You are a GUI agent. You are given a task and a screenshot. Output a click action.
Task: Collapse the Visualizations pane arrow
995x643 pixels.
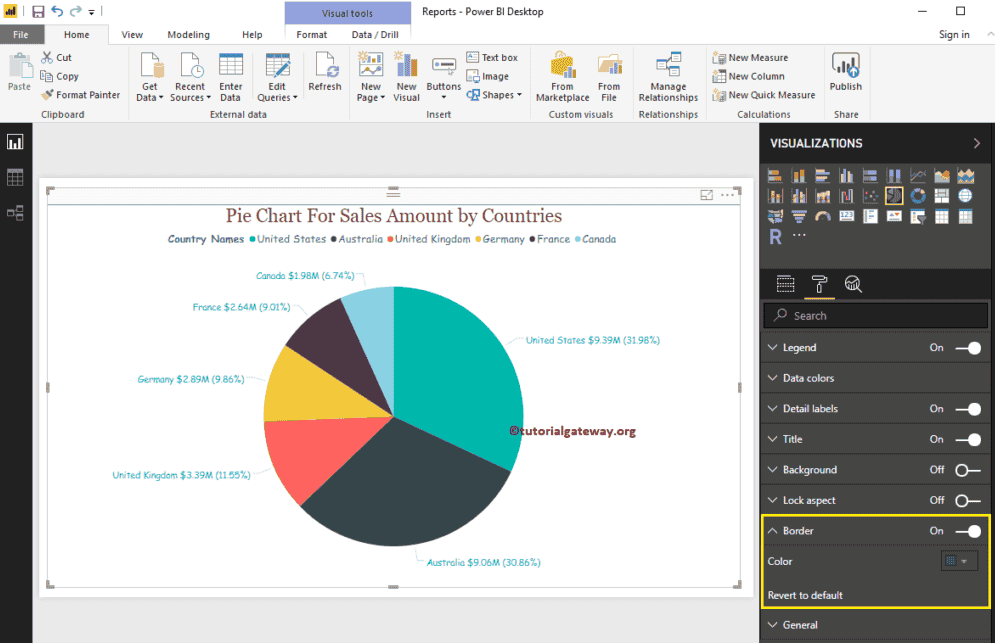(977, 143)
